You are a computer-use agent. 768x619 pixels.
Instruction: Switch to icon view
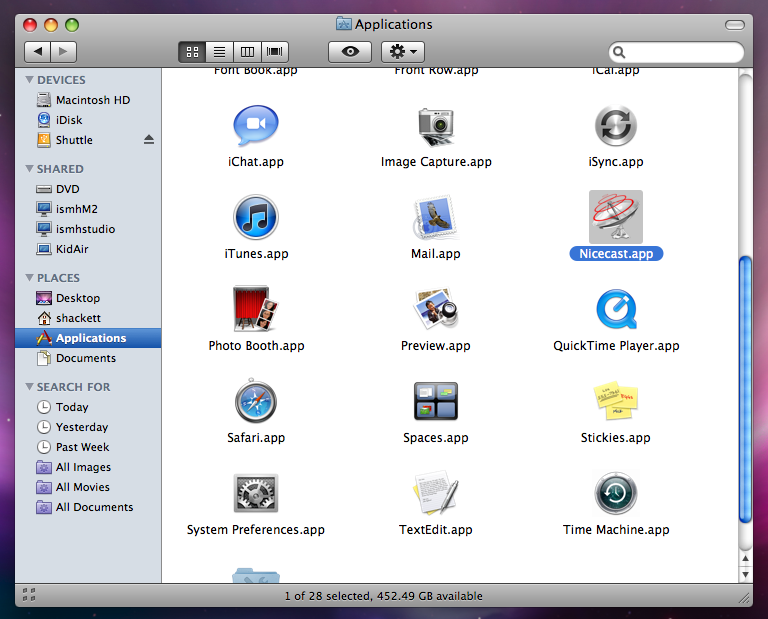pos(192,51)
